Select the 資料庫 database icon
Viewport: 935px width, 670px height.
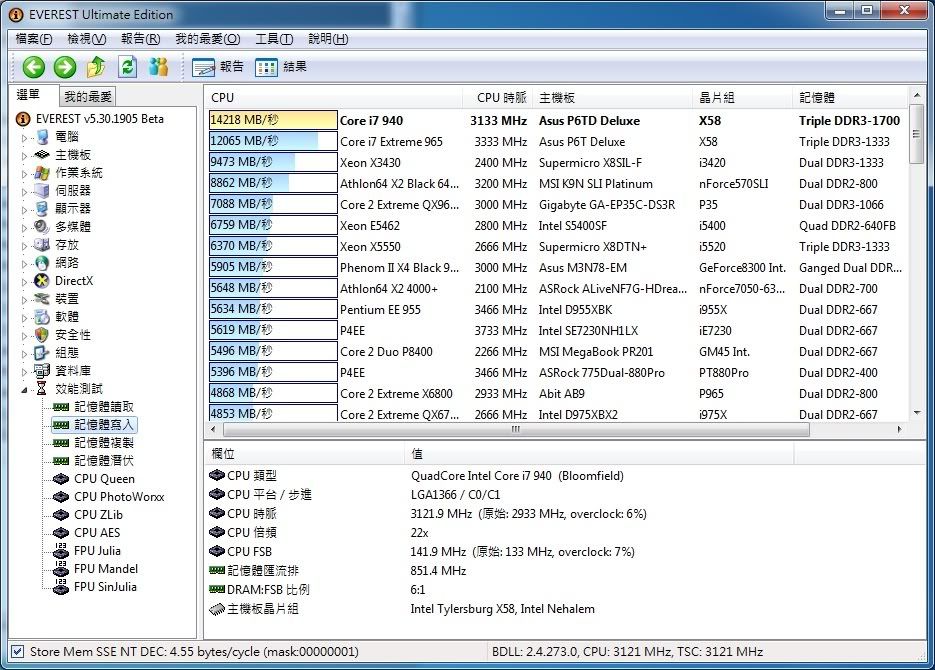[42, 371]
